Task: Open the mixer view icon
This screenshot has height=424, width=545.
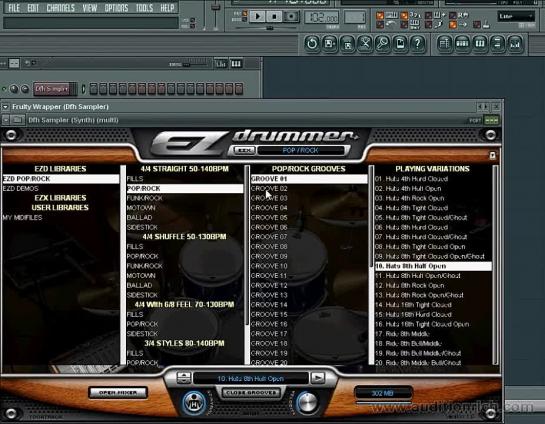Action: tap(515, 44)
